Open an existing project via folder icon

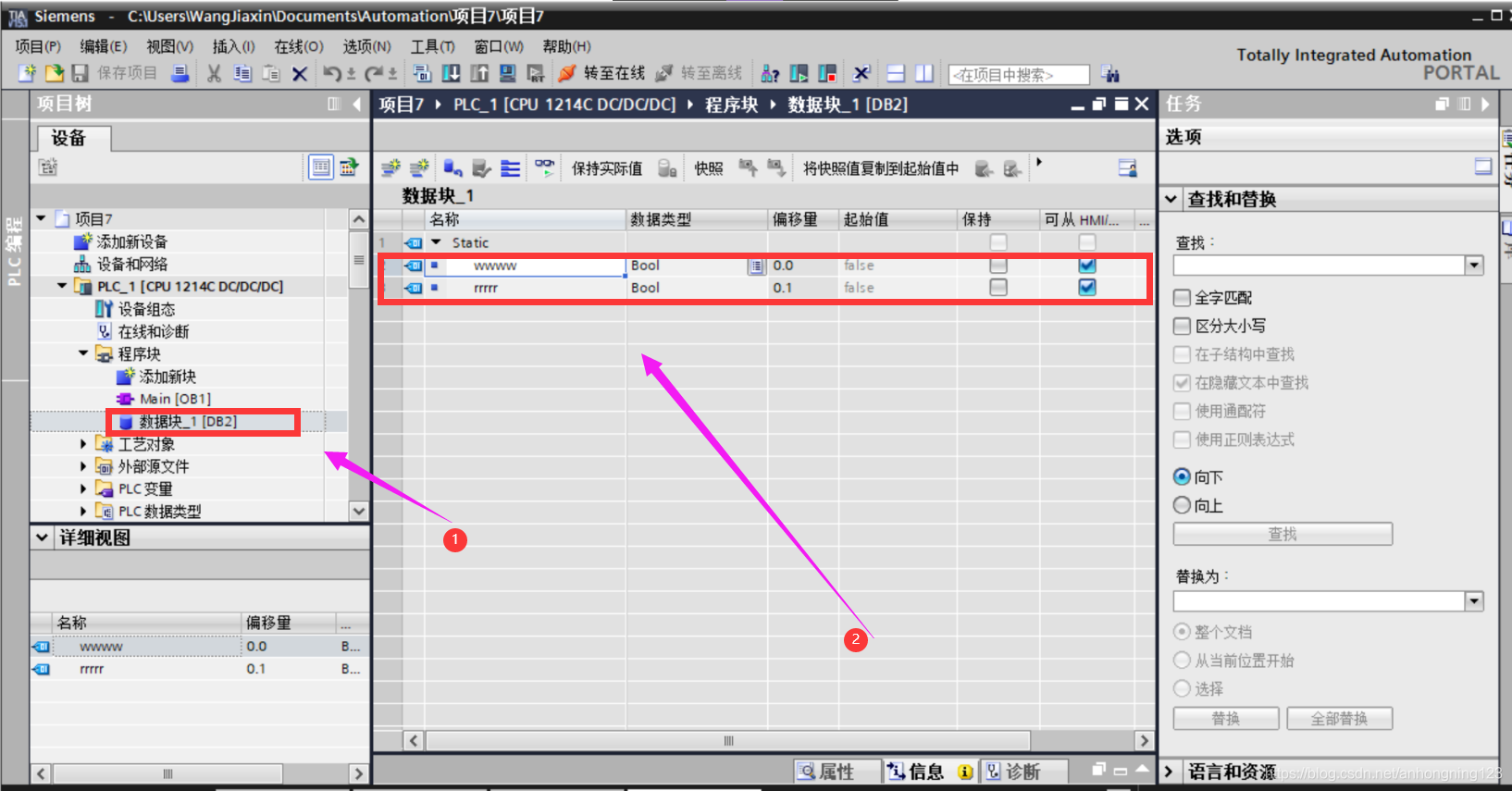click(x=55, y=73)
